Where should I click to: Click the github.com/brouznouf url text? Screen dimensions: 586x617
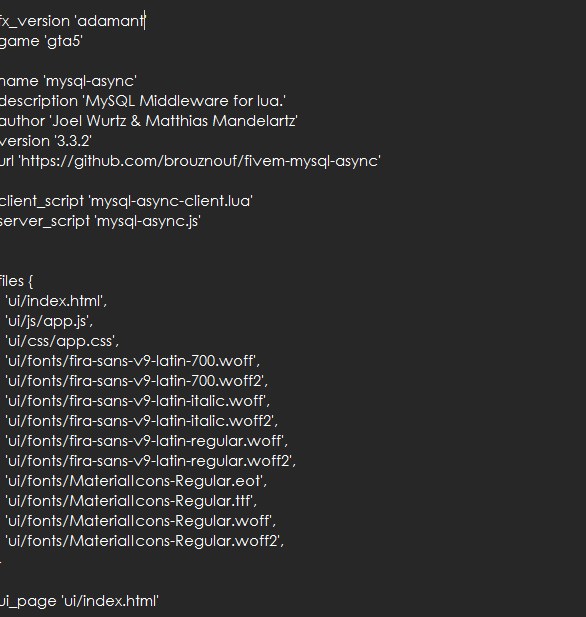(200, 161)
